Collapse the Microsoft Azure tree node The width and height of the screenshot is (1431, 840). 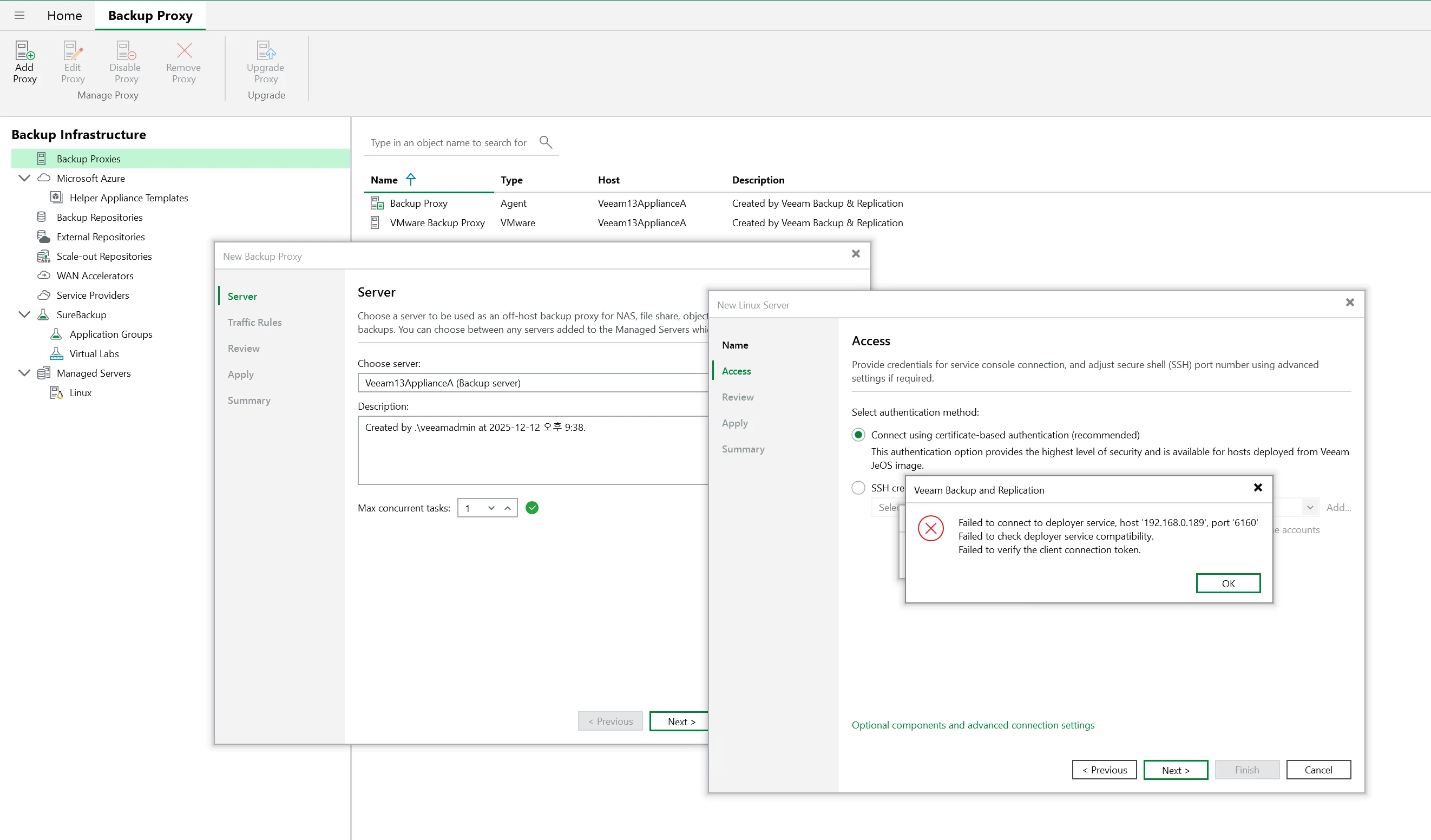(24, 178)
